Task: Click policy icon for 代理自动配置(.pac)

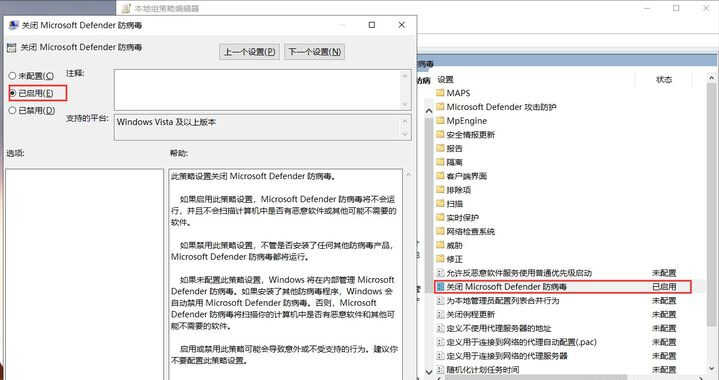Action: click(x=440, y=342)
